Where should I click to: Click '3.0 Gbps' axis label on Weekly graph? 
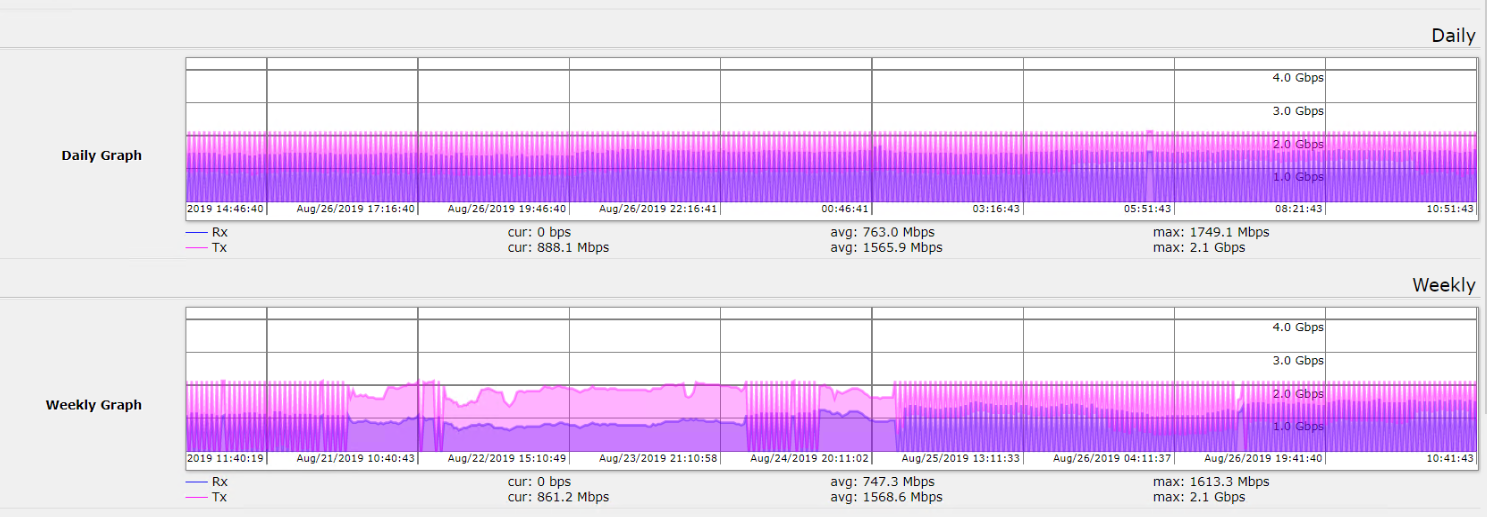(x=1298, y=360)
